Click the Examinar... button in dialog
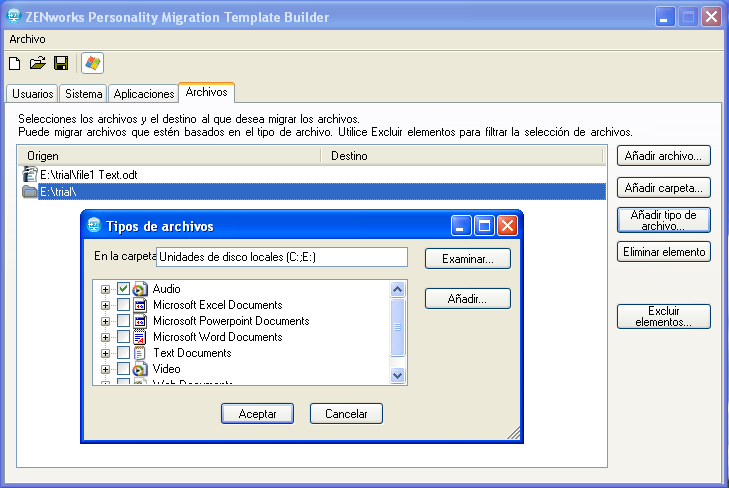The width and height of the screenshot is (729, 488). (468, 259)
